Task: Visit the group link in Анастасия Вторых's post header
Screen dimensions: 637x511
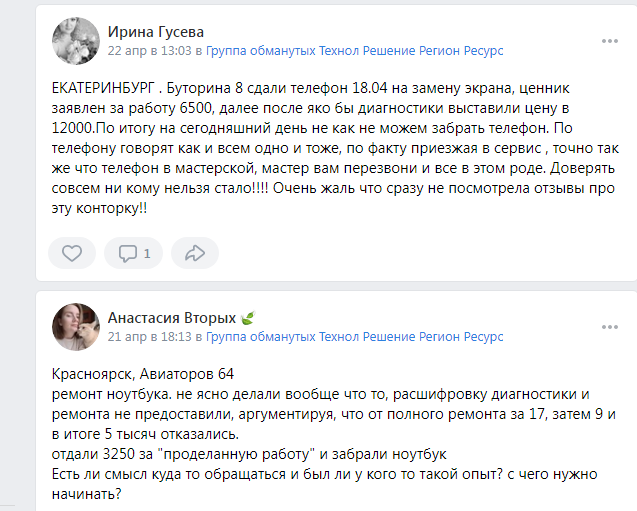Action: pyautogui.click(x=354, y=337)
